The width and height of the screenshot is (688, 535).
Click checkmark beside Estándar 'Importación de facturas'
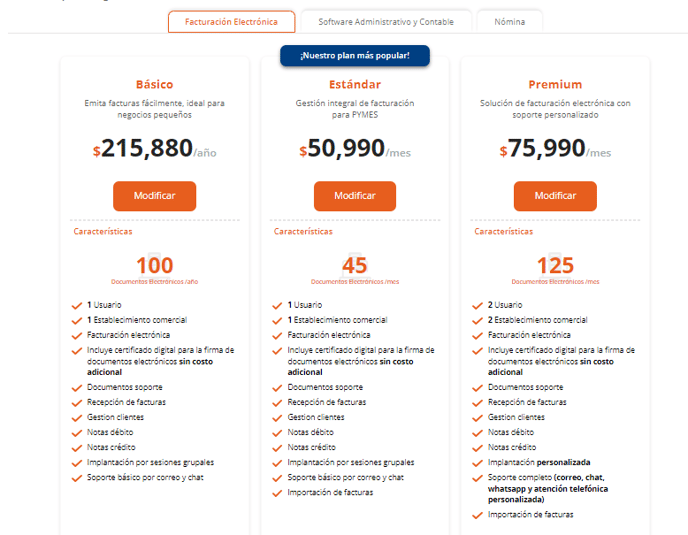[278, 493]
